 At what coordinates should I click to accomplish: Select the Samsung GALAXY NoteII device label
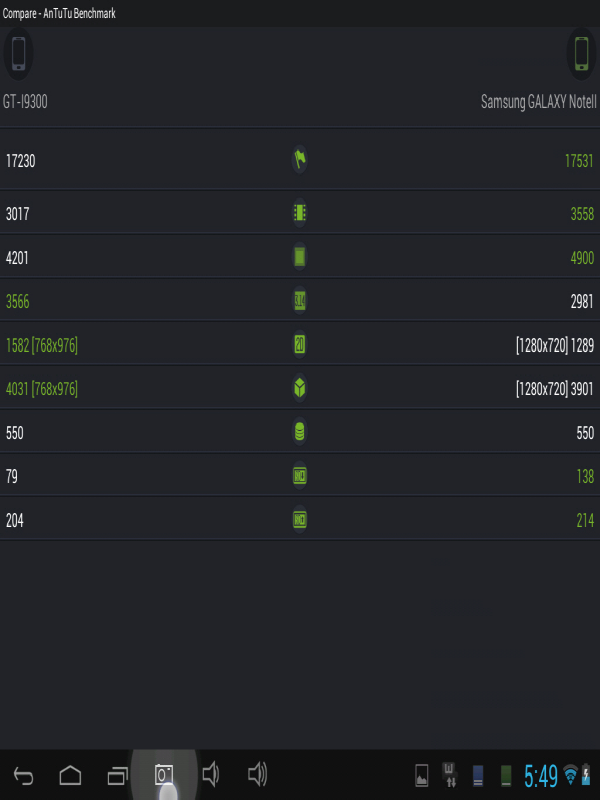(538, 102)
